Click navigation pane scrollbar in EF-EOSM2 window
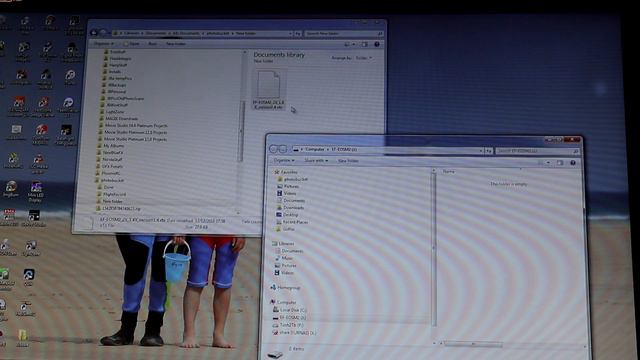This screenshot has width=640, height=360. (434, 249)
